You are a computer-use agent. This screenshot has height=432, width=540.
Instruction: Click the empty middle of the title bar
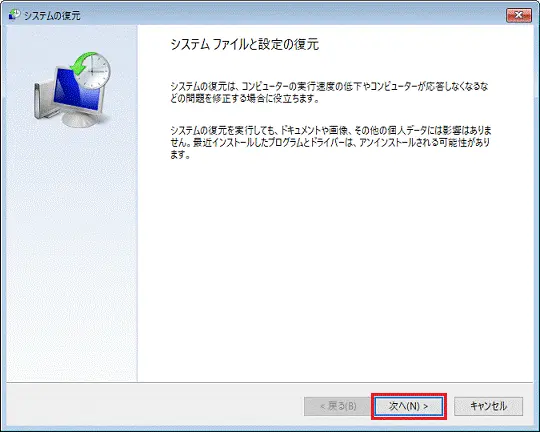(x=293, y=15)
